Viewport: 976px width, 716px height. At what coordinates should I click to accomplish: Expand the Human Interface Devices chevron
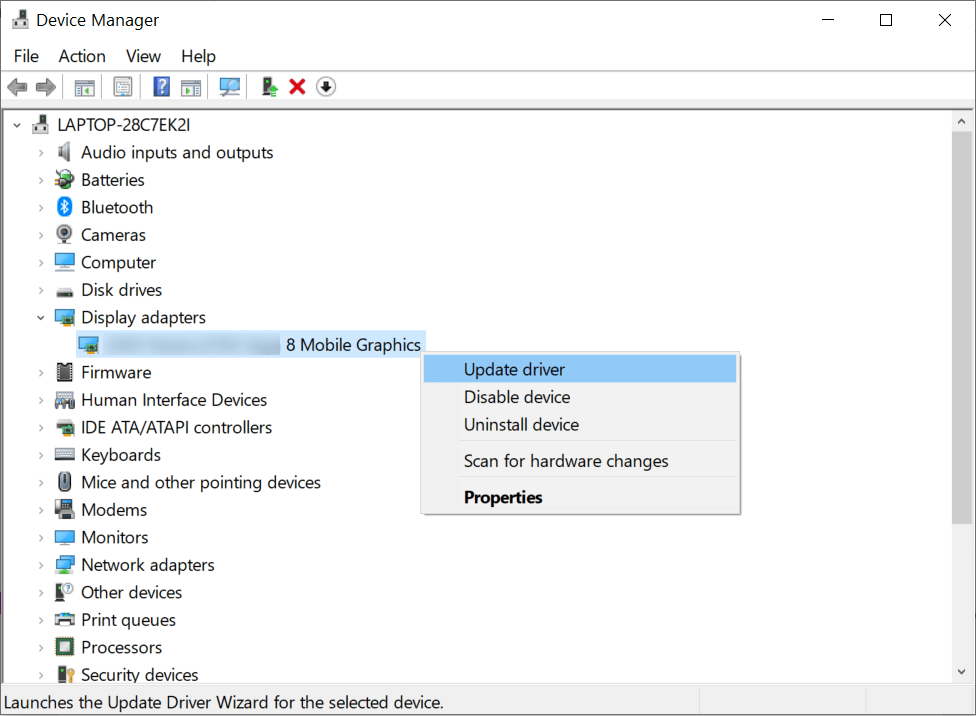click(40, 400)
